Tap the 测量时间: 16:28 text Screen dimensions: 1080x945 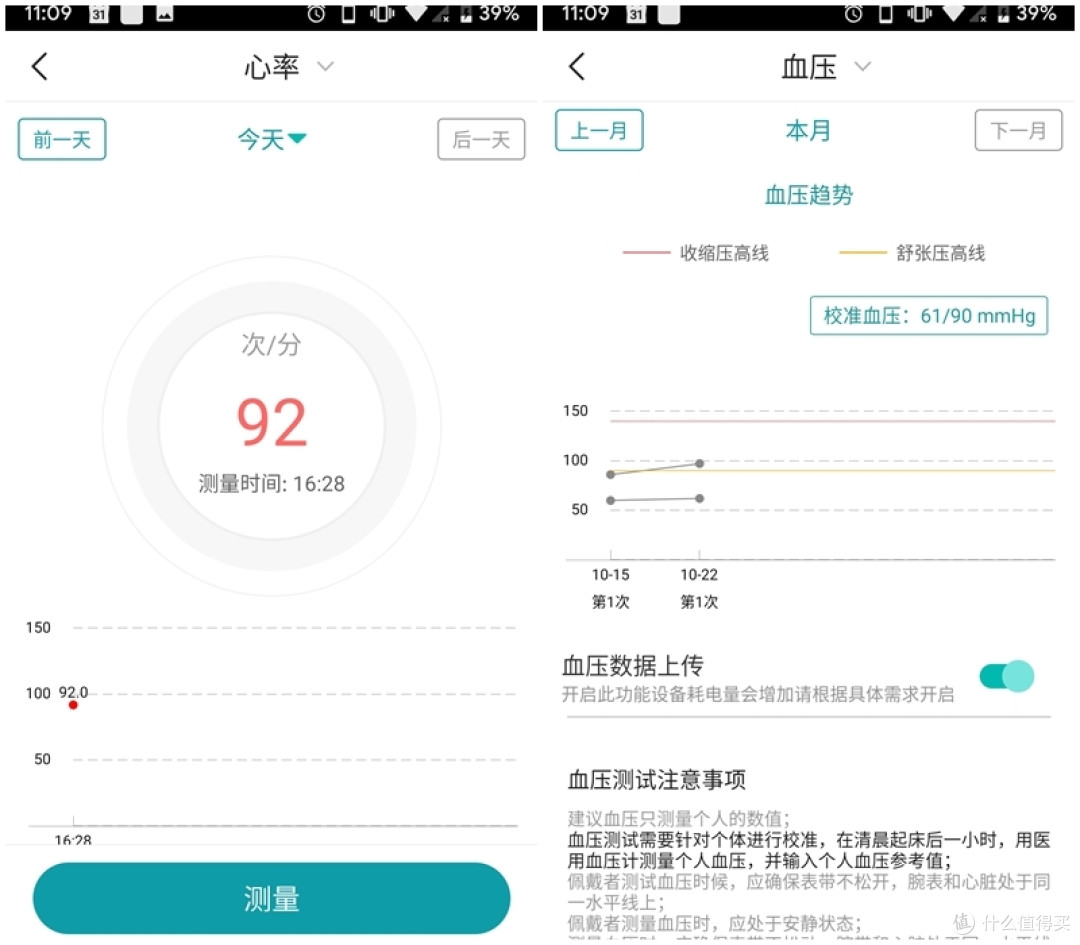tap(271, 484)
